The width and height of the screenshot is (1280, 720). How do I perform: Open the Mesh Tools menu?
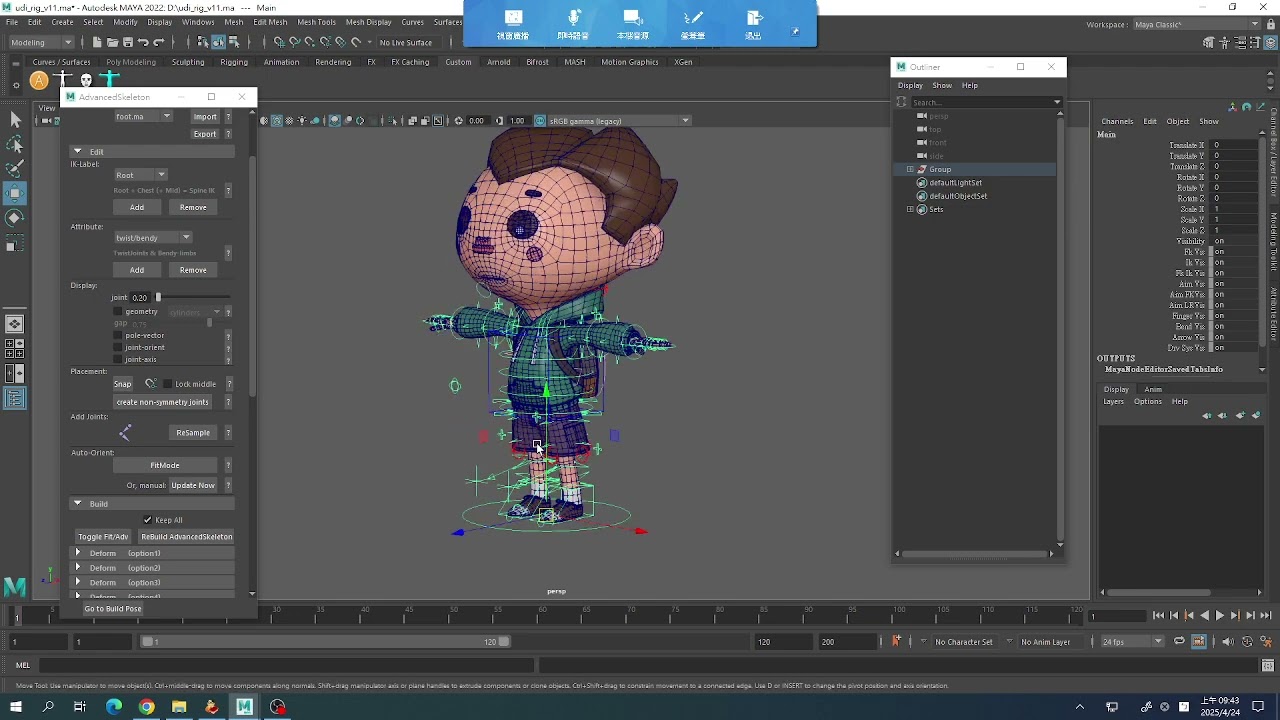317,22
